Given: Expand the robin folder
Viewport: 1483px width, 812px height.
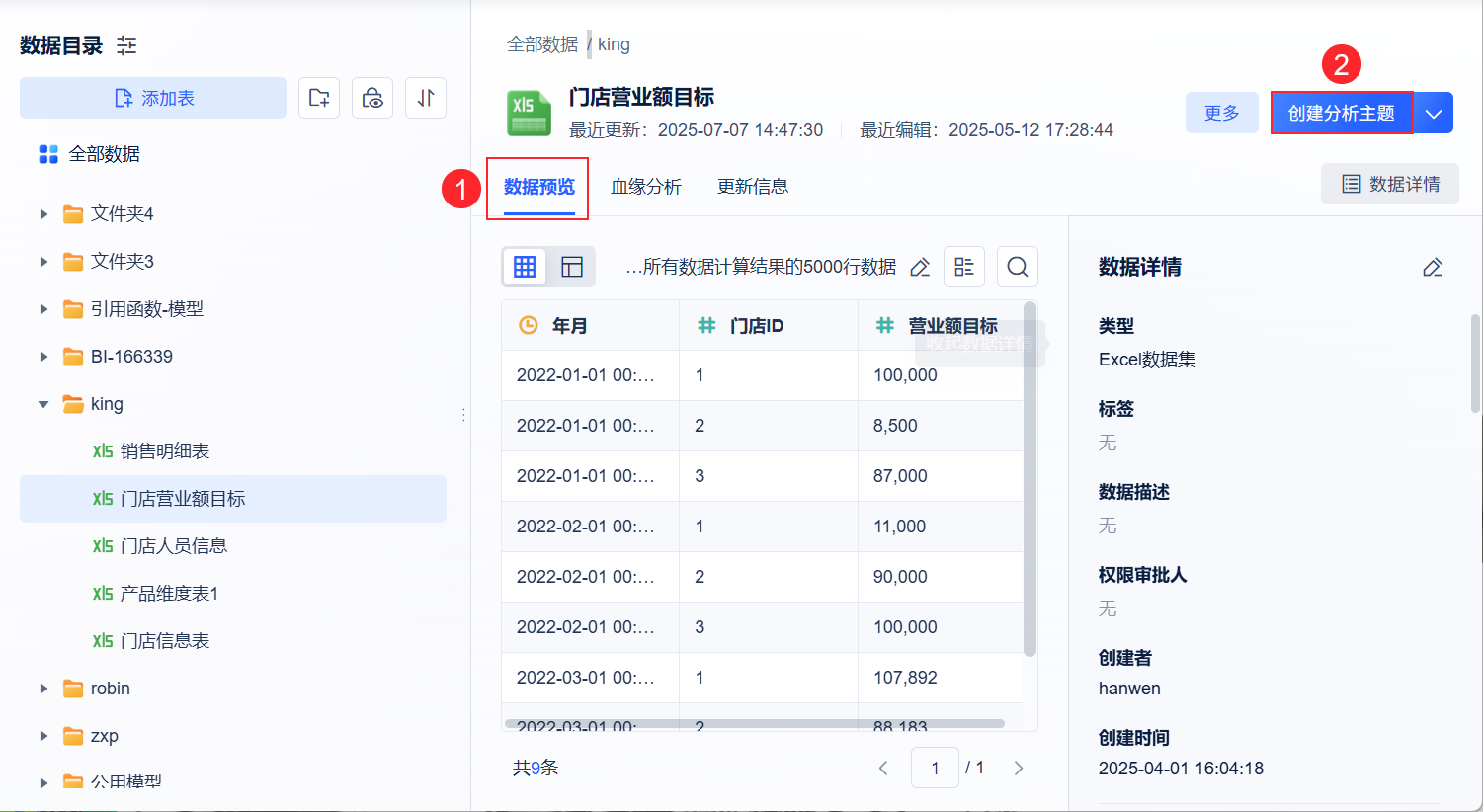Looking at the screenshot, I should coord(43,689).
